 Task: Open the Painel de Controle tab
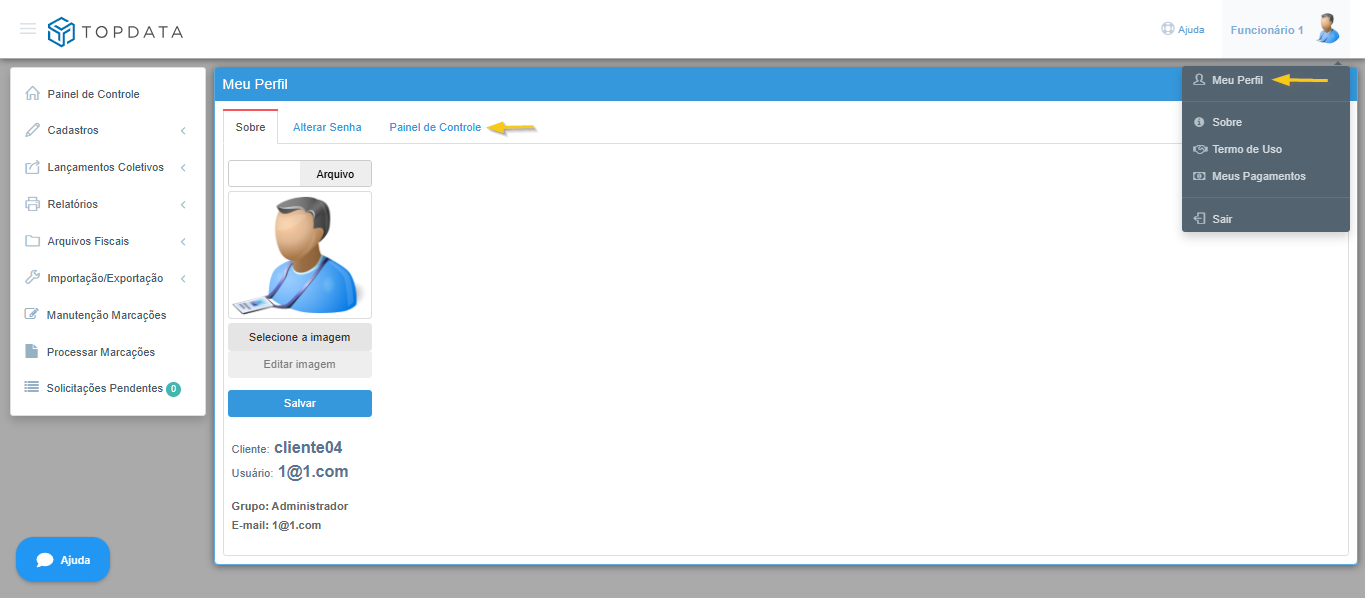pyautogui.click(x=435, y=127)
